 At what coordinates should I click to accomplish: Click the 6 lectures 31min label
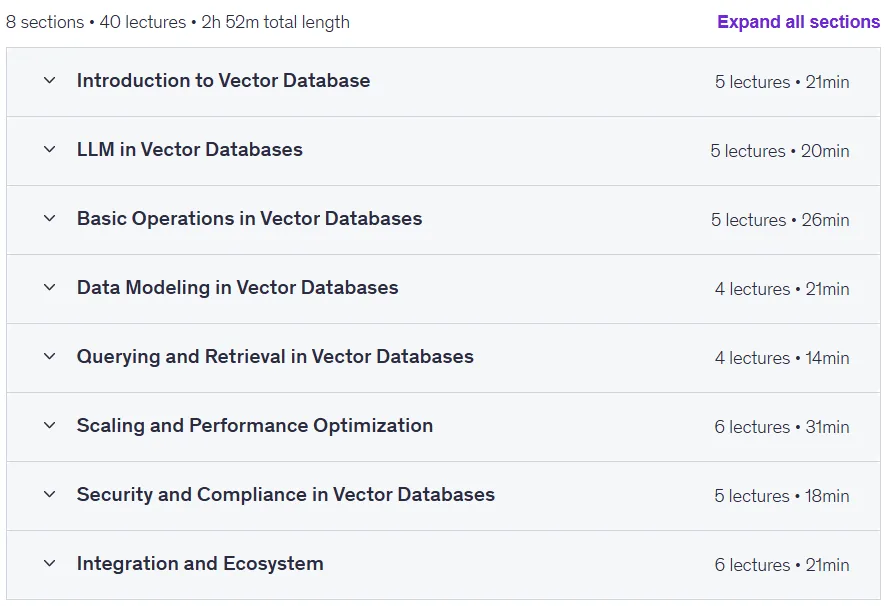(781, 427)
